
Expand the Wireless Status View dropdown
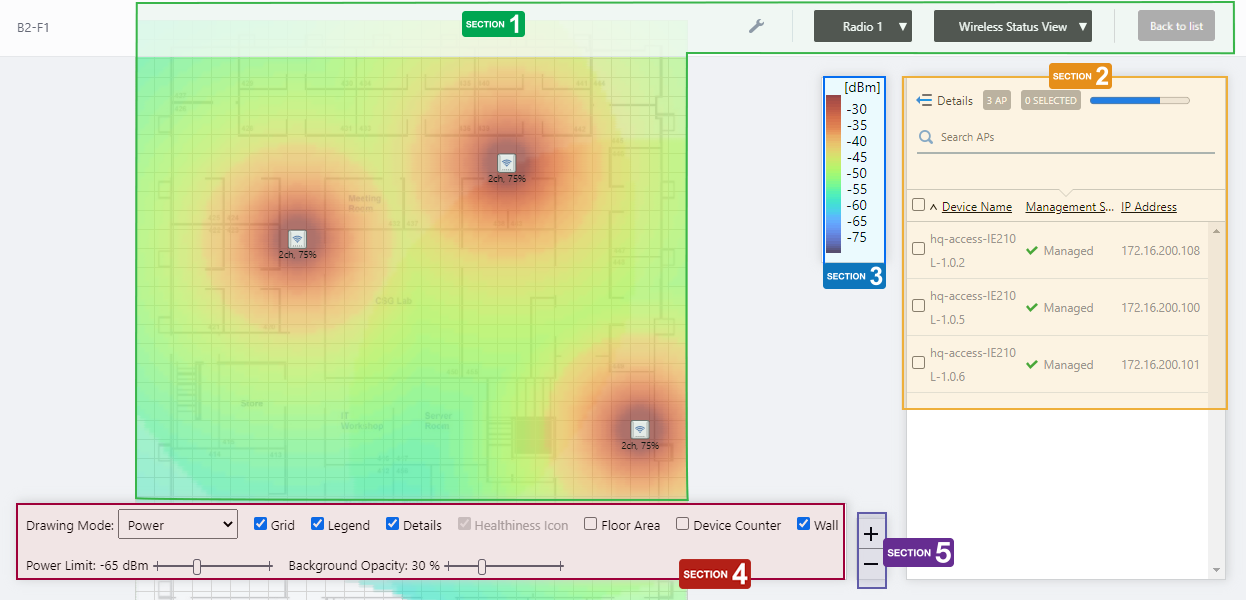(x=1012, y=27)
